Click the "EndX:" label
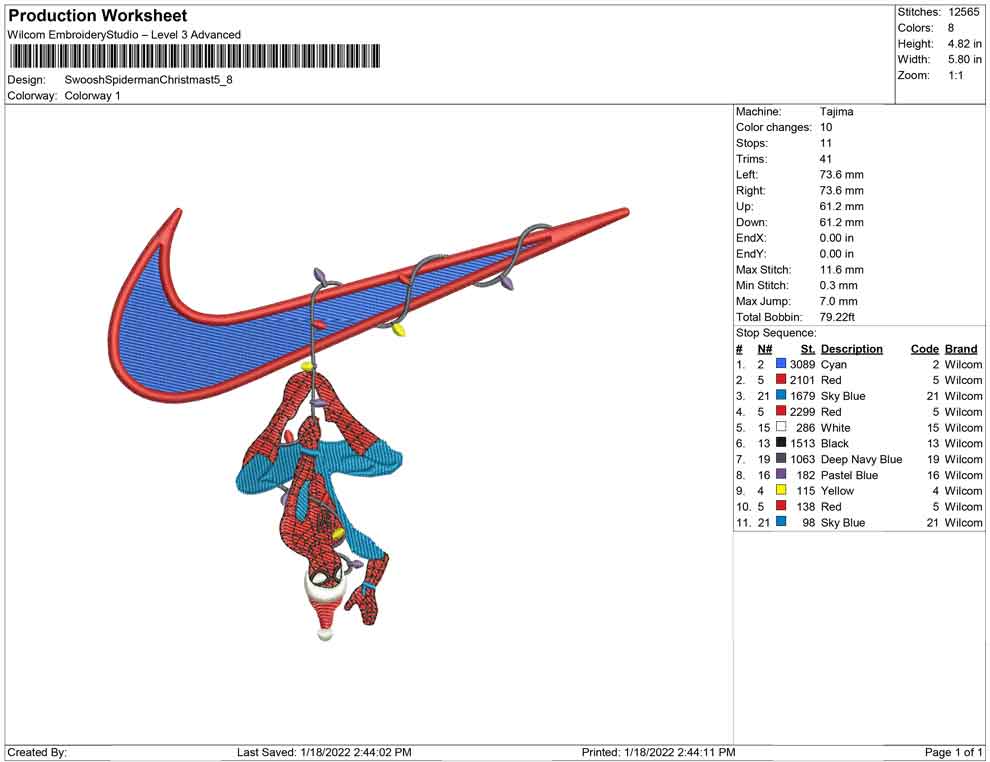Image resolution: width=990 pixels, height=762 pixels. (x=751, y=238)
